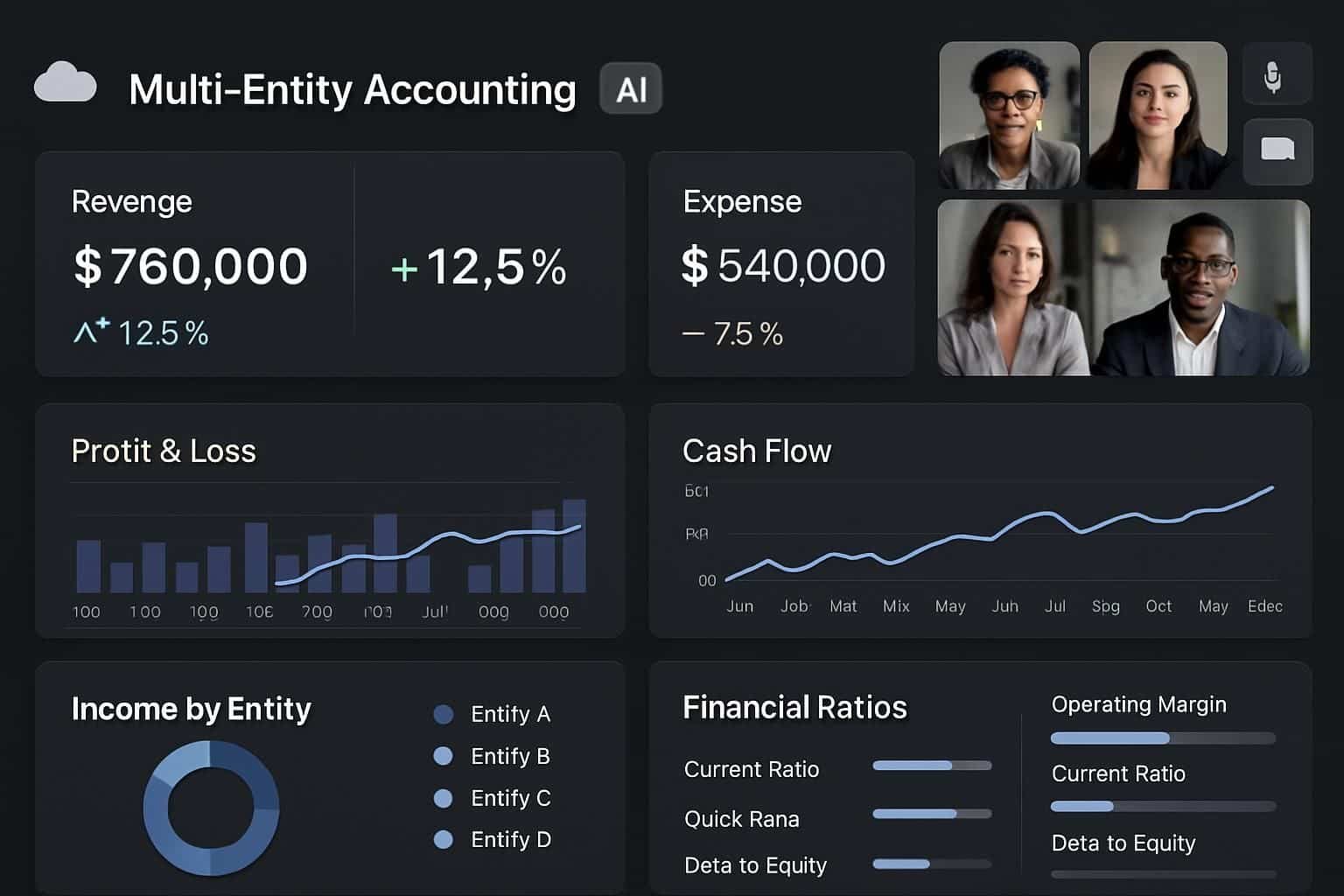Select Entify A legend dot
The height and width of the screenshot is (896, 1344).
(444, 714)
